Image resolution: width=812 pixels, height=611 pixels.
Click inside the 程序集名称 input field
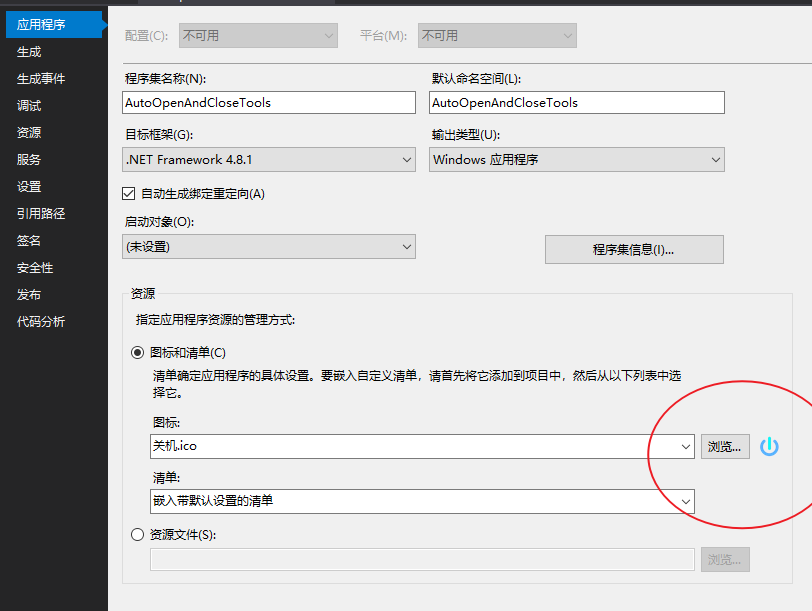(x=268, y=102)
